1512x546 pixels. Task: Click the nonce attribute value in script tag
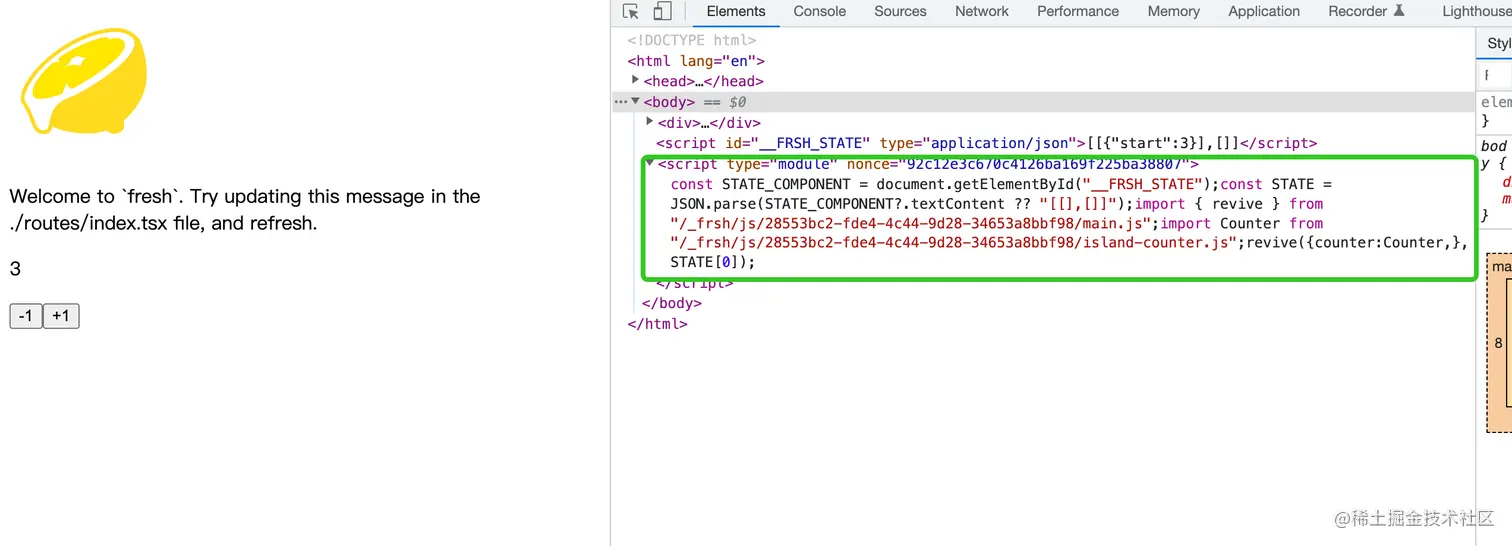point(1044,163)
